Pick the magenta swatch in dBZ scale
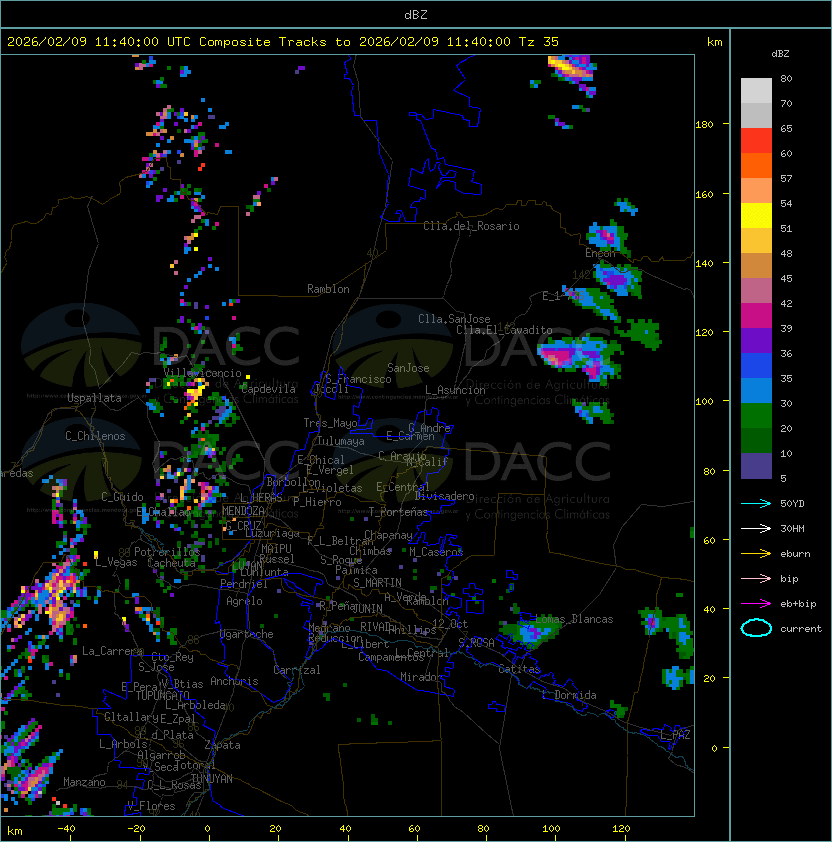832x842 pixels. (x=756, y=316)
